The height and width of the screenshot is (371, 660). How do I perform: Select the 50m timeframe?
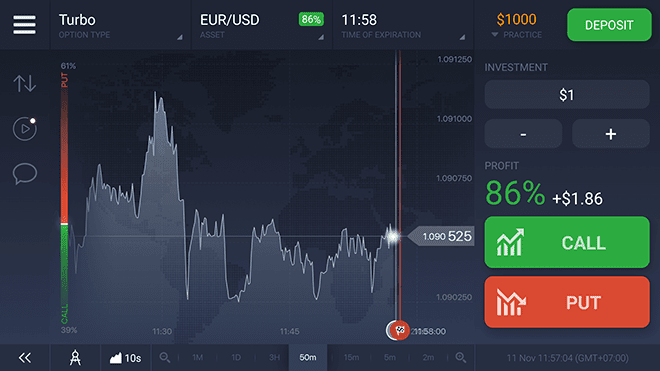click(x=308, y=358)
